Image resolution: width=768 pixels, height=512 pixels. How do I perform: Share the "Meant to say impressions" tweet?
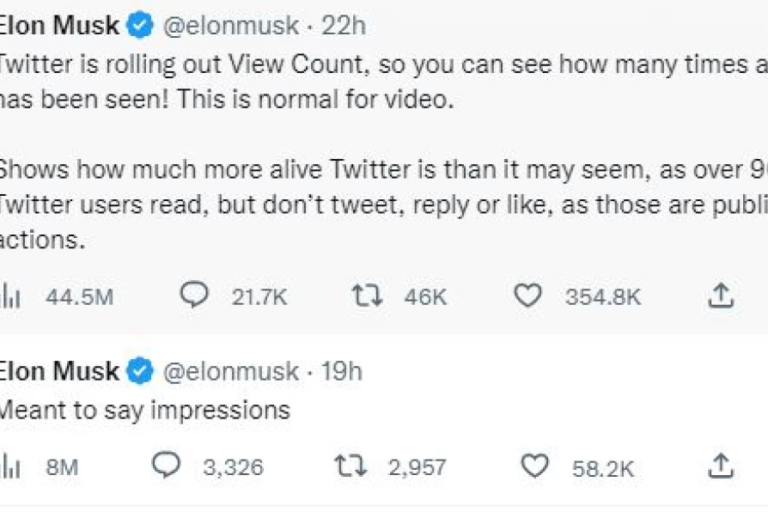point(721,466)
